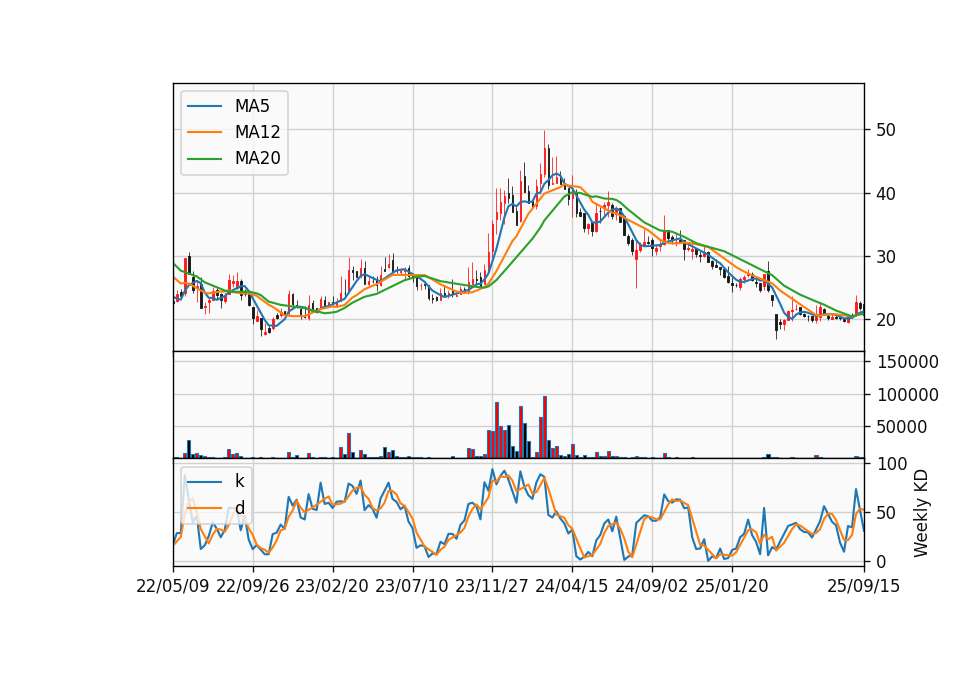The width and height of the screenshot is (960, 690).
Task: Click the MA20 legend label
Action: (257, 158)
